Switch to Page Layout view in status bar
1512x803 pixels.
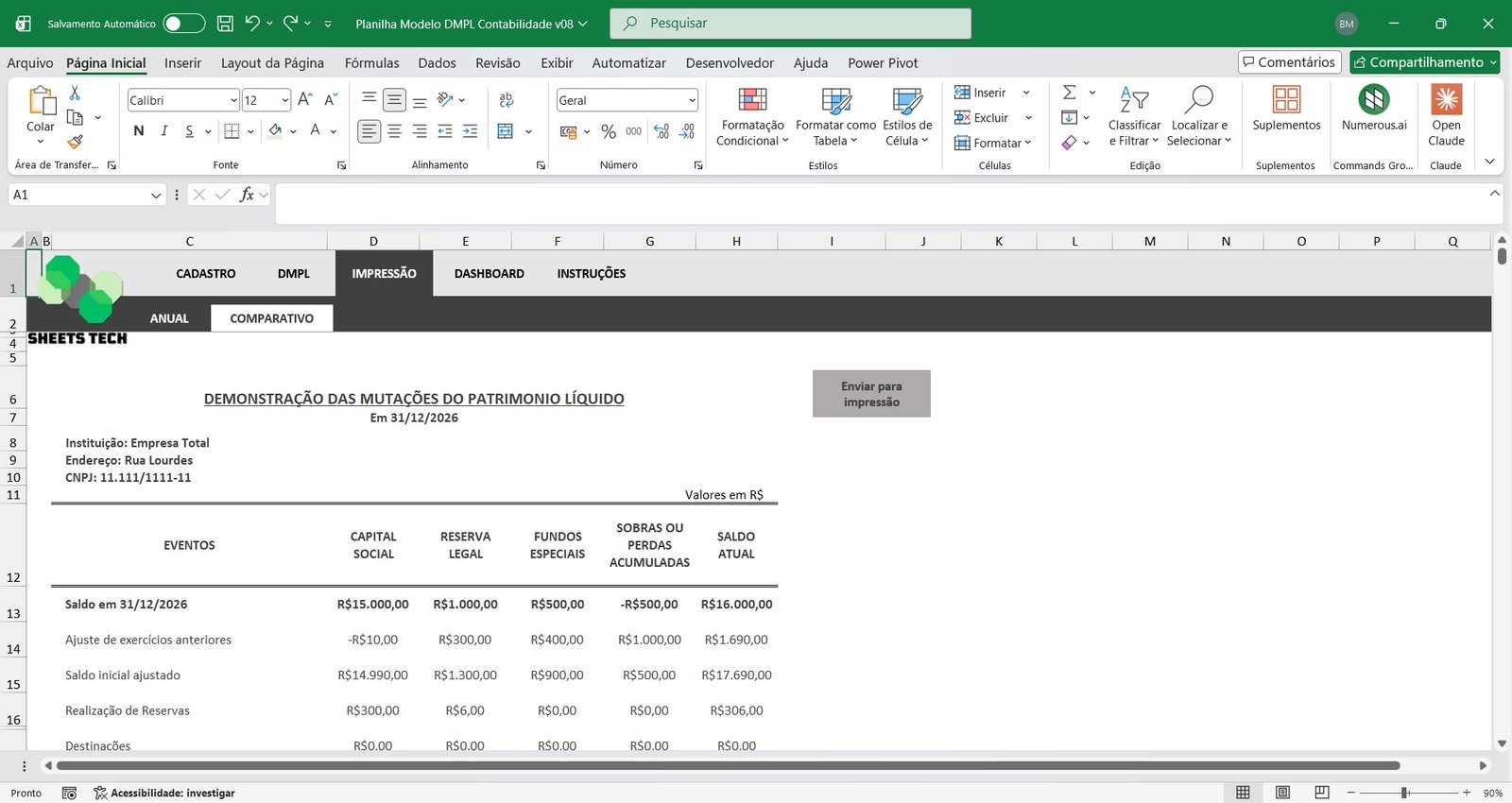click(x=1282, y=793)
